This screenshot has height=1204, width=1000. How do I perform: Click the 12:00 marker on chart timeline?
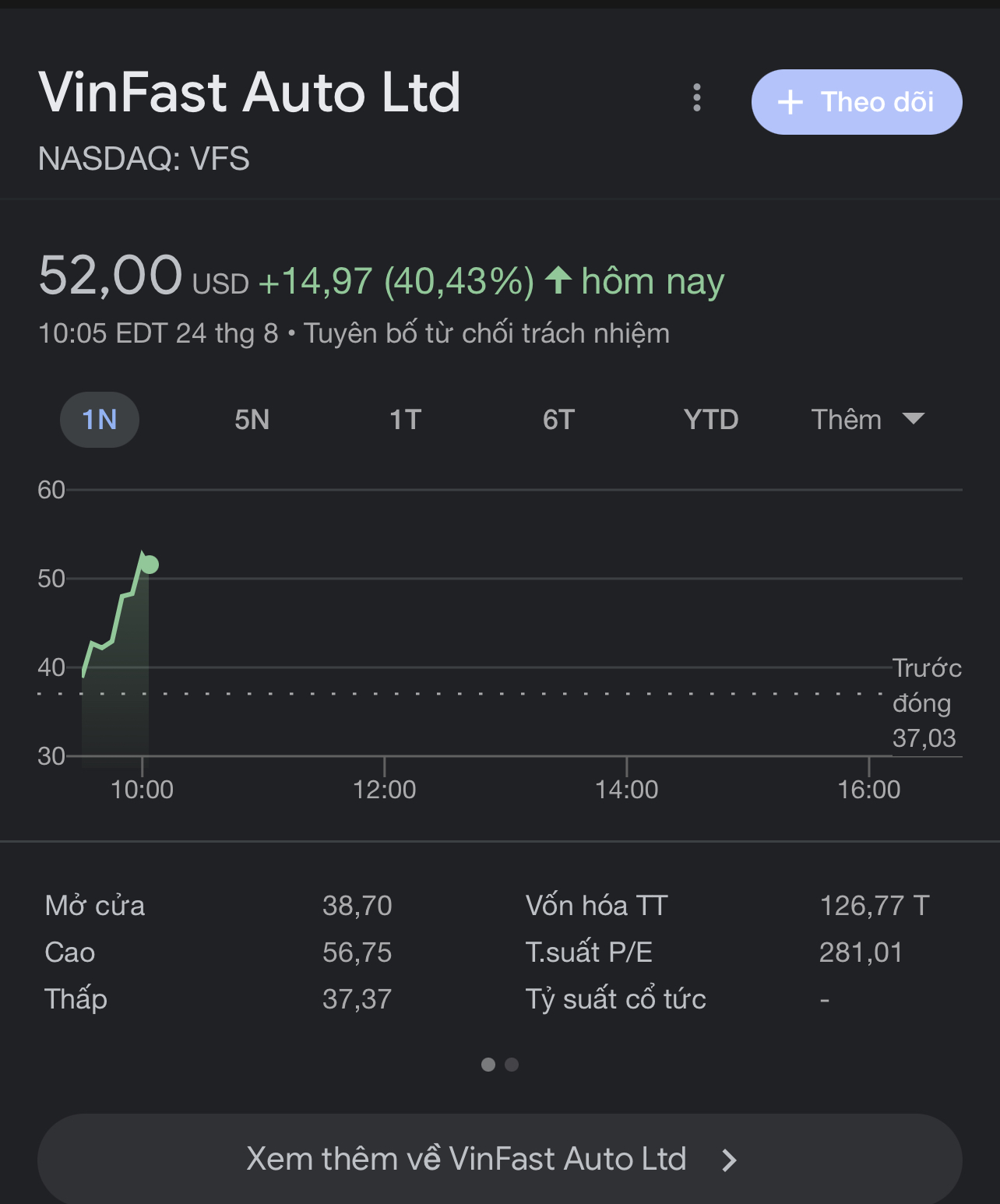(385, 789)
